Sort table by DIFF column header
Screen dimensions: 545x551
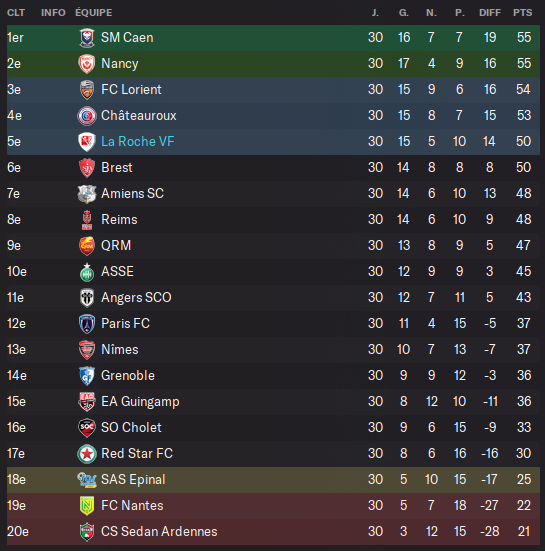(x=490, y=13)
